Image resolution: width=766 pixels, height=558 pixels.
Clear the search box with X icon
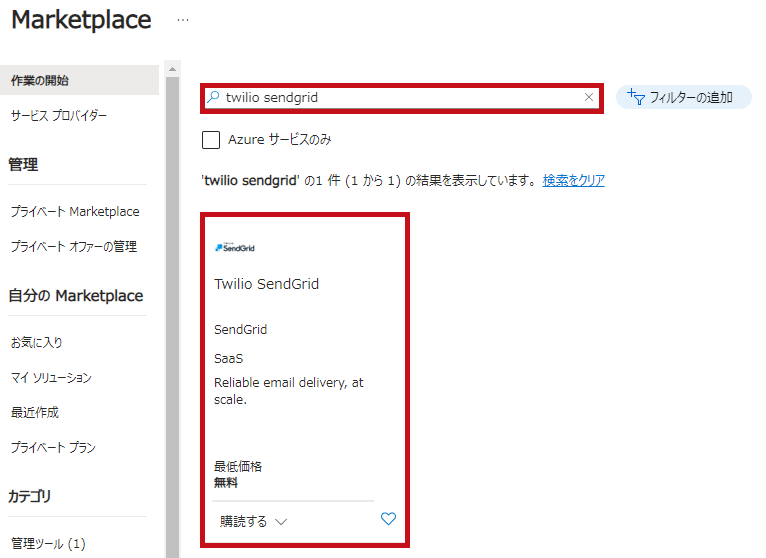[x=589, y=97]
